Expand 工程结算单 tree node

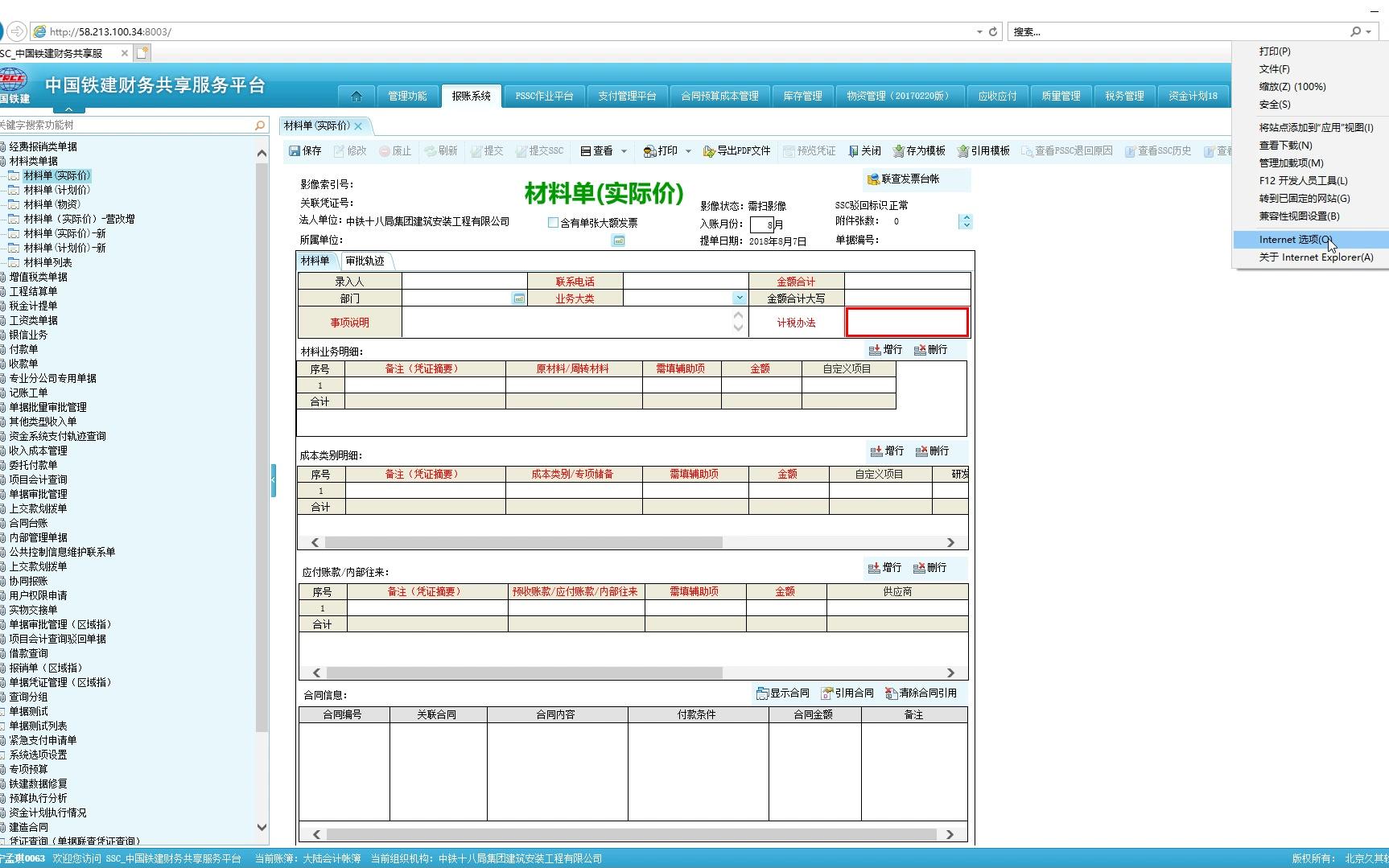[x=3, y=291]
